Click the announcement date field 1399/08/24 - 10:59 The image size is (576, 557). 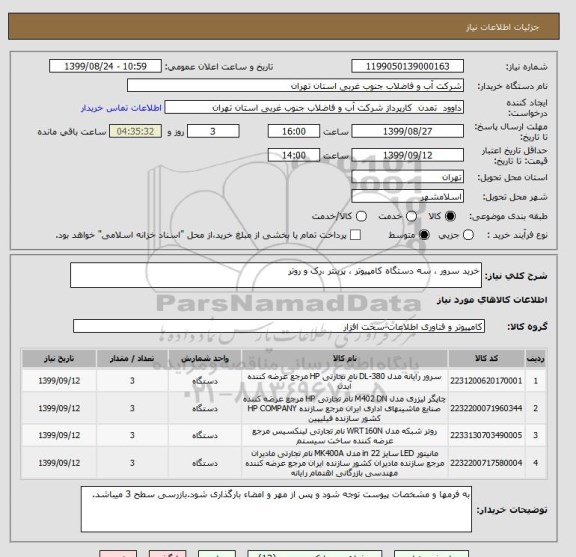(x=105, y=66)
